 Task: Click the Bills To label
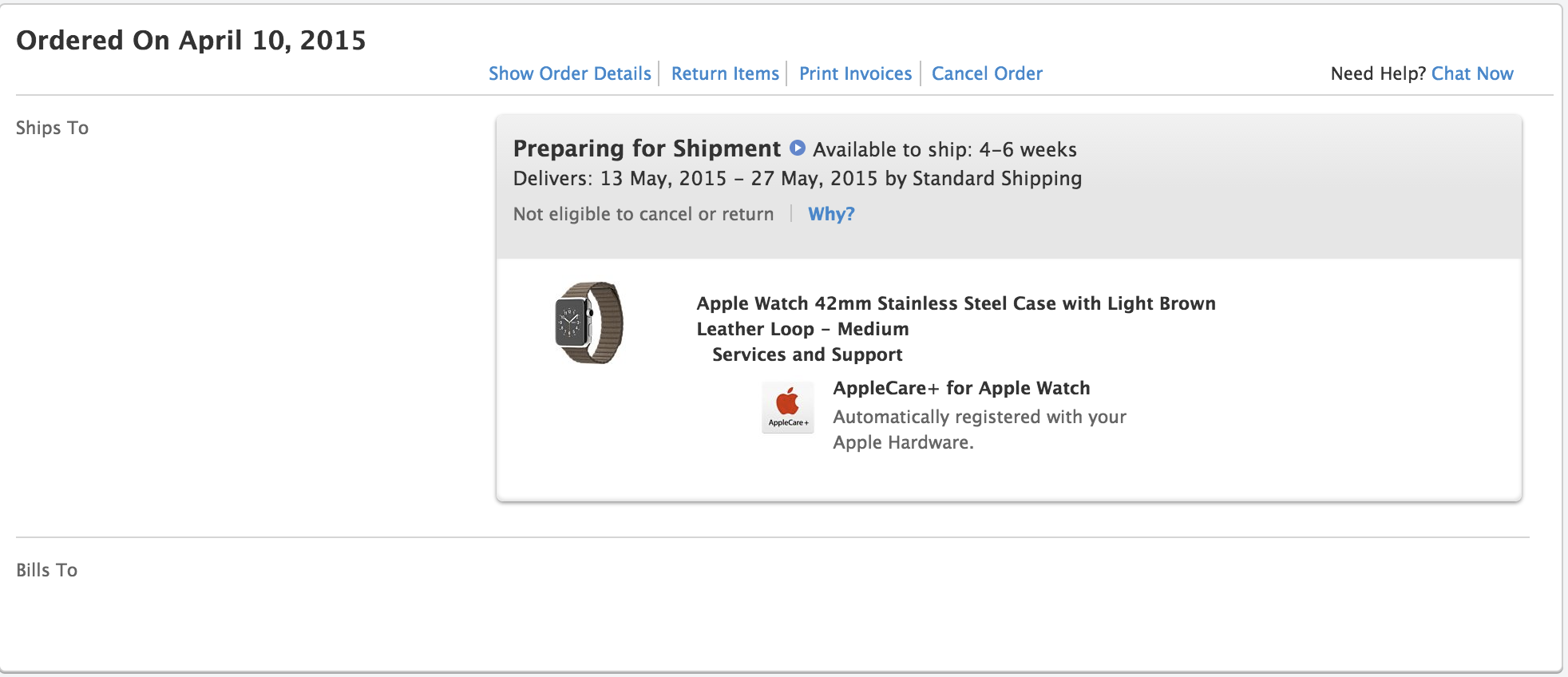point(46,570)
